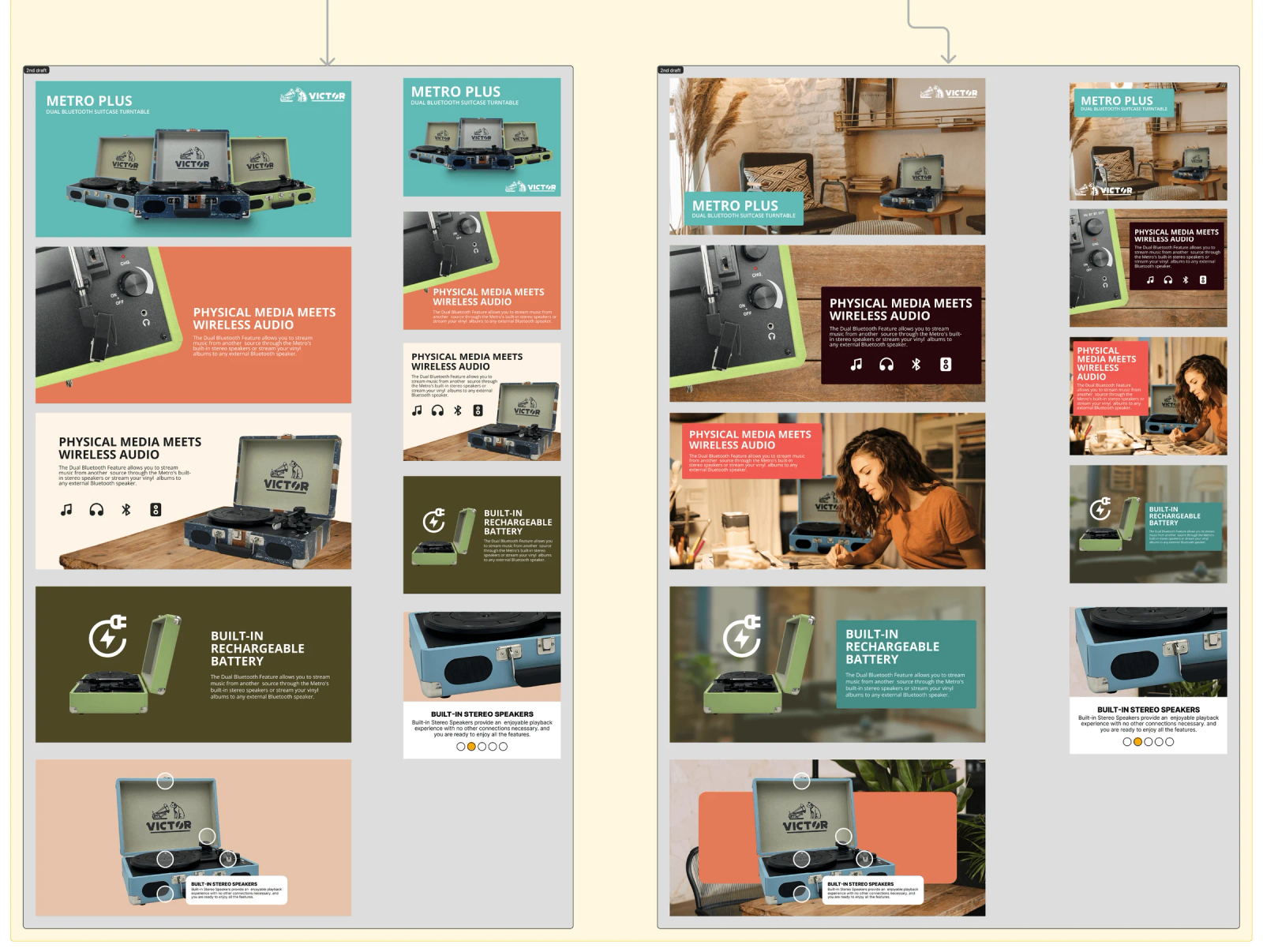Select the right frame's "2nd draft" label

[670, 70]
